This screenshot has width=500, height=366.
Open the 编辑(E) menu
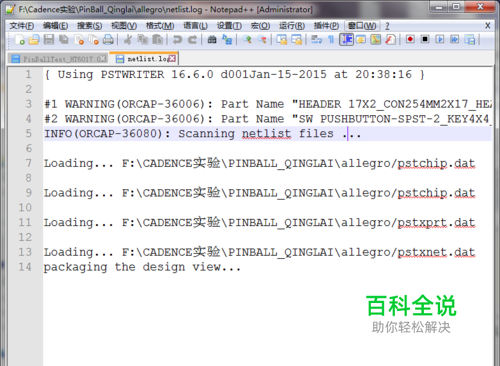click(x=56, y=26)
